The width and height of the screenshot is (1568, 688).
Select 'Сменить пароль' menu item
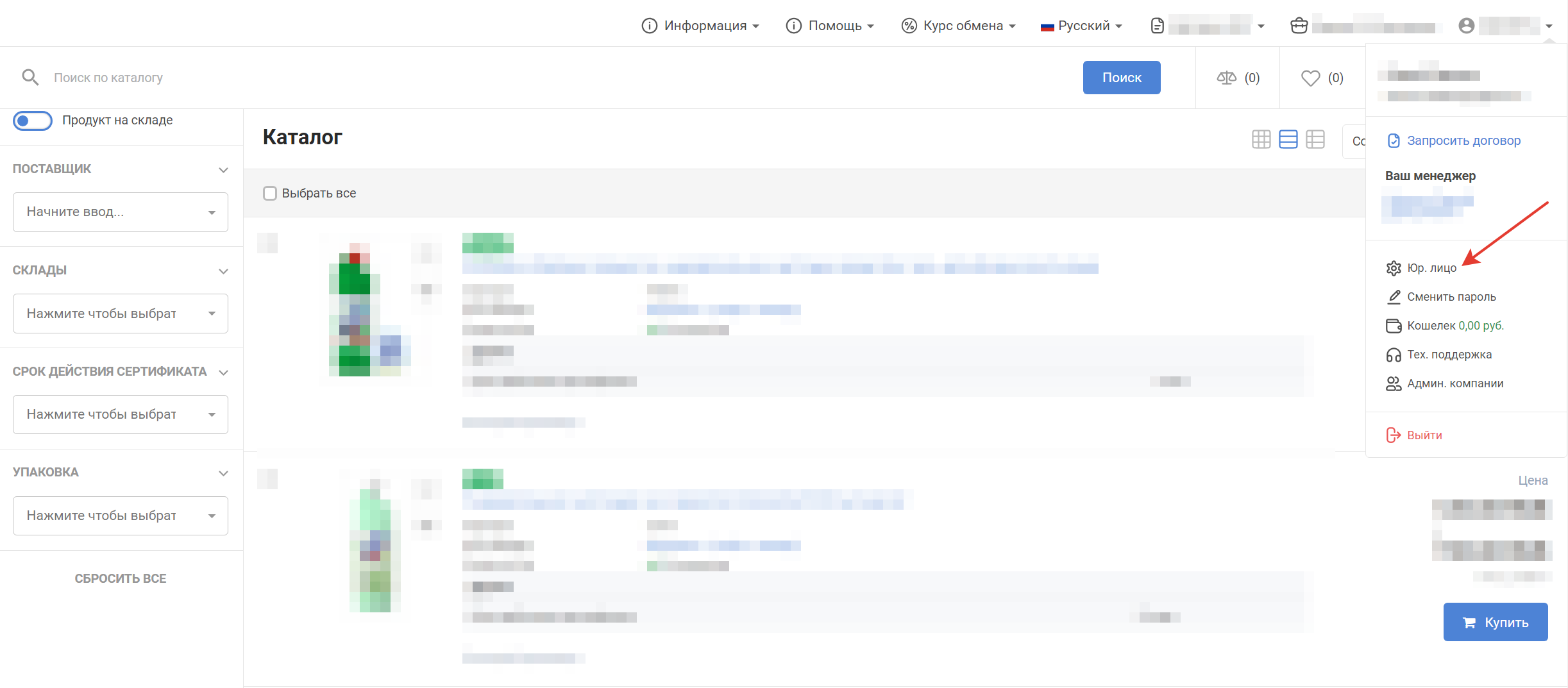click(x=1451, y=297)
